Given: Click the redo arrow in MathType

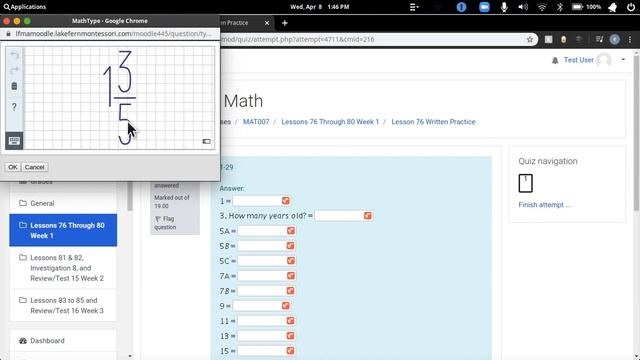Looking at the screenshot, I should 14,71.
